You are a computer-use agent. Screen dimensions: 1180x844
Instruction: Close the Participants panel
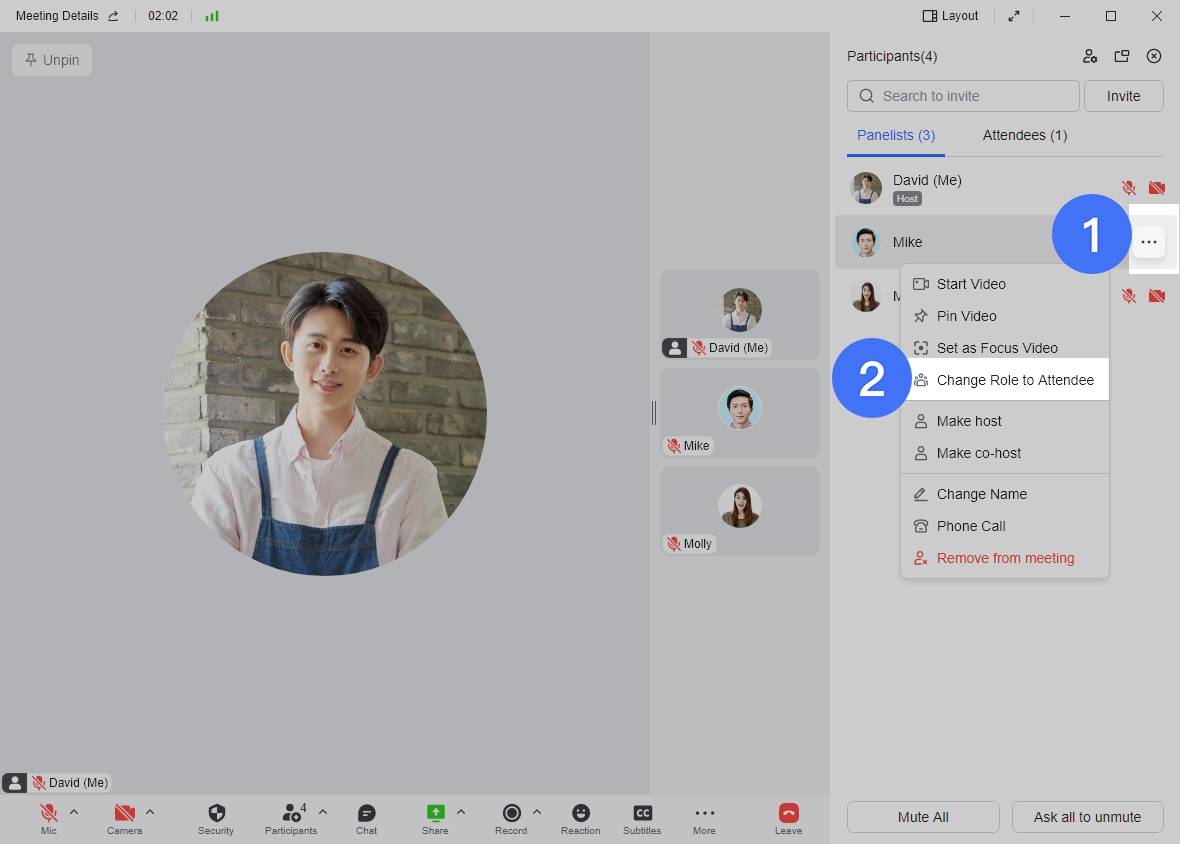click(x=1154, y=56)
